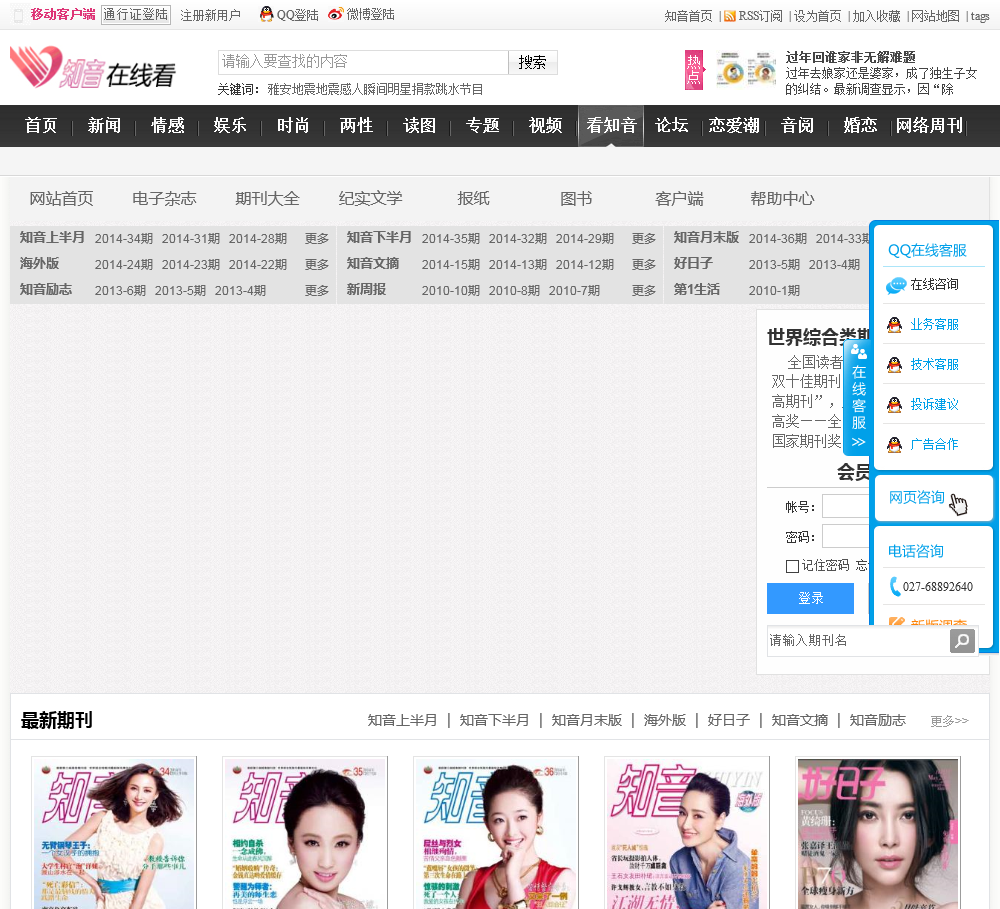This screenshot has width=1000, height=909.
Task: Select the 看知音 nav tab
Action: coord(611,126)
